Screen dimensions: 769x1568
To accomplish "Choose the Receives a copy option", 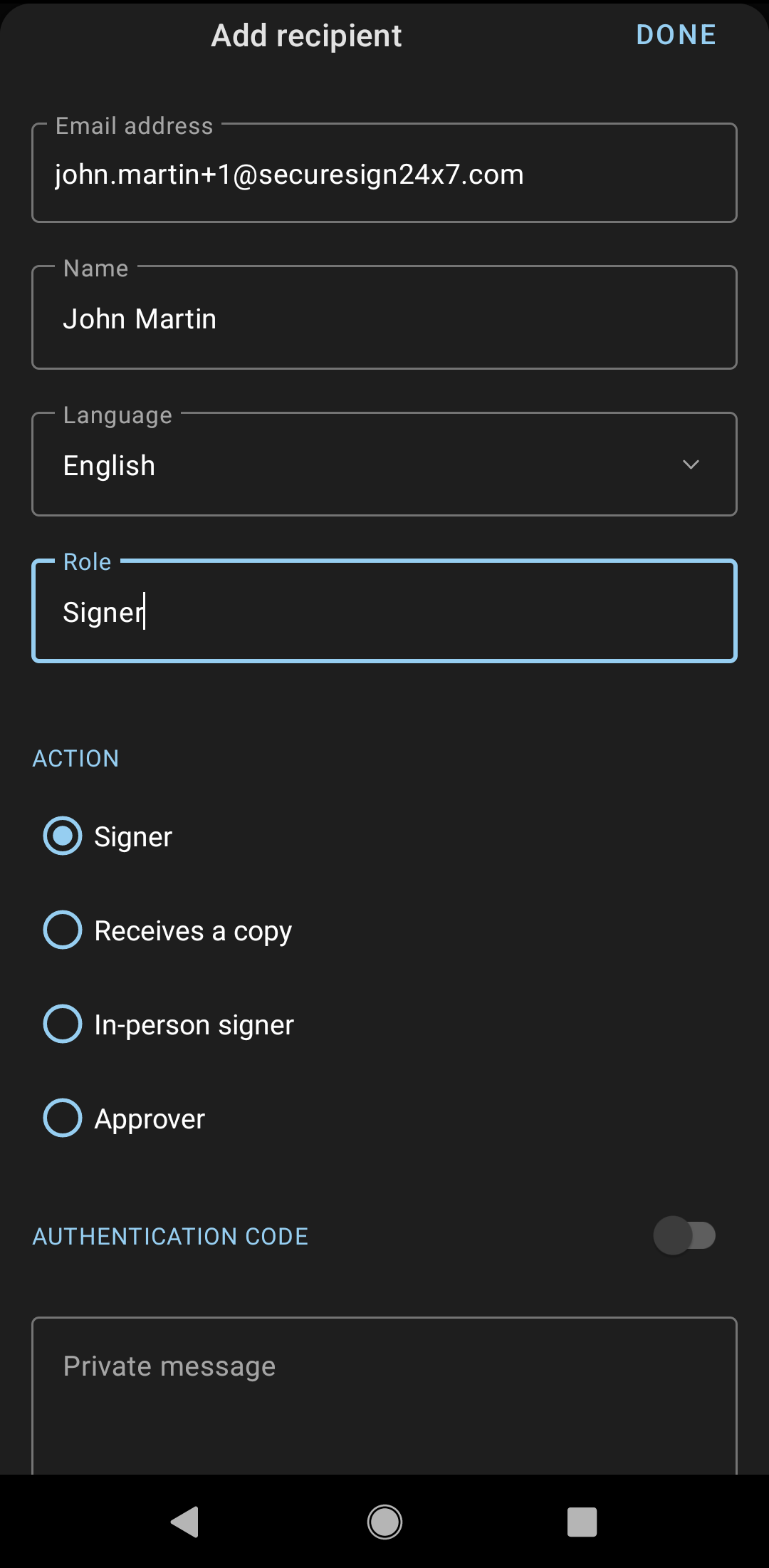I will (x=63, y=930).
